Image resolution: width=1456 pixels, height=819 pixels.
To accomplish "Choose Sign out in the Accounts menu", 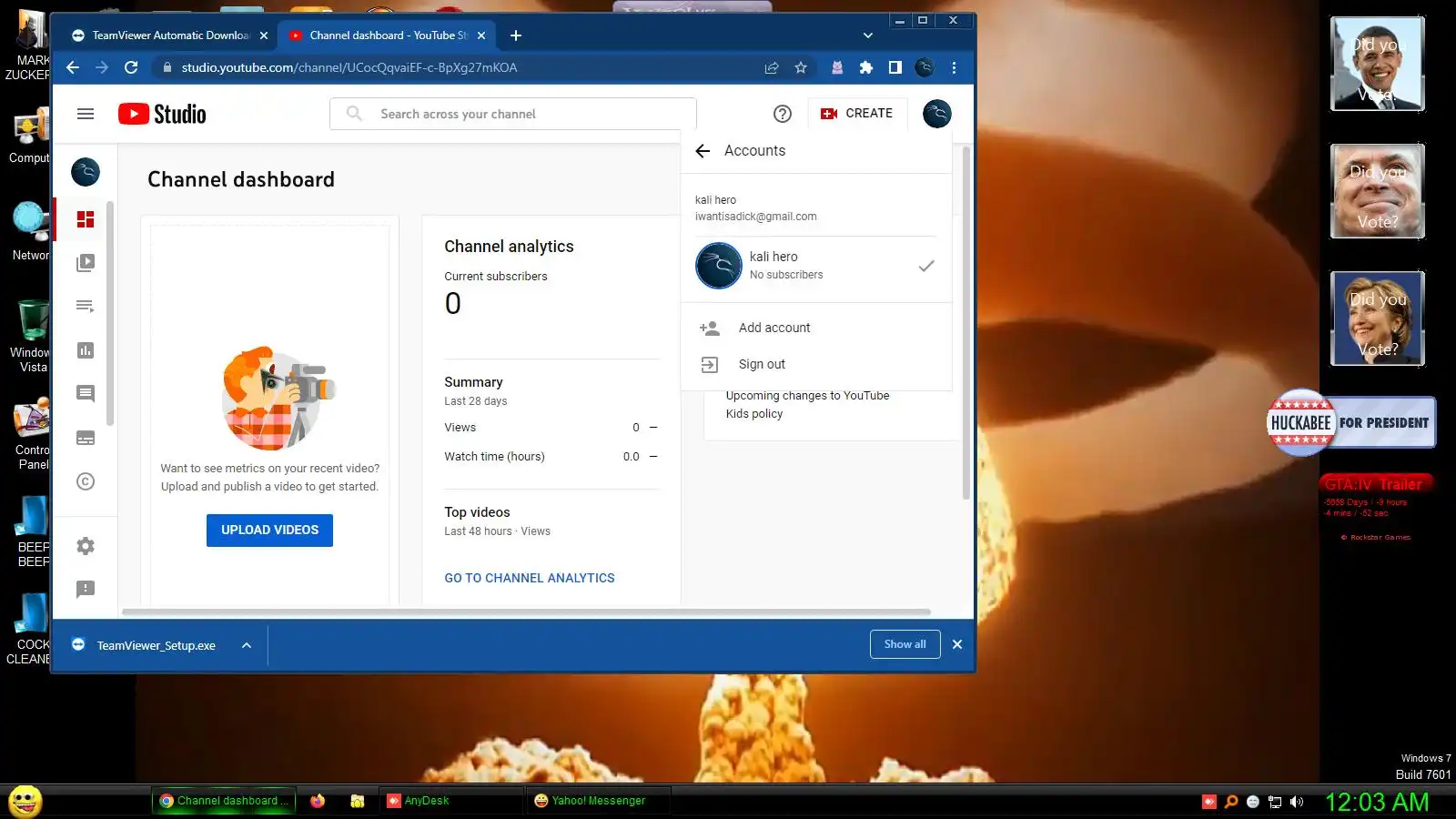I will click(816, 364).
